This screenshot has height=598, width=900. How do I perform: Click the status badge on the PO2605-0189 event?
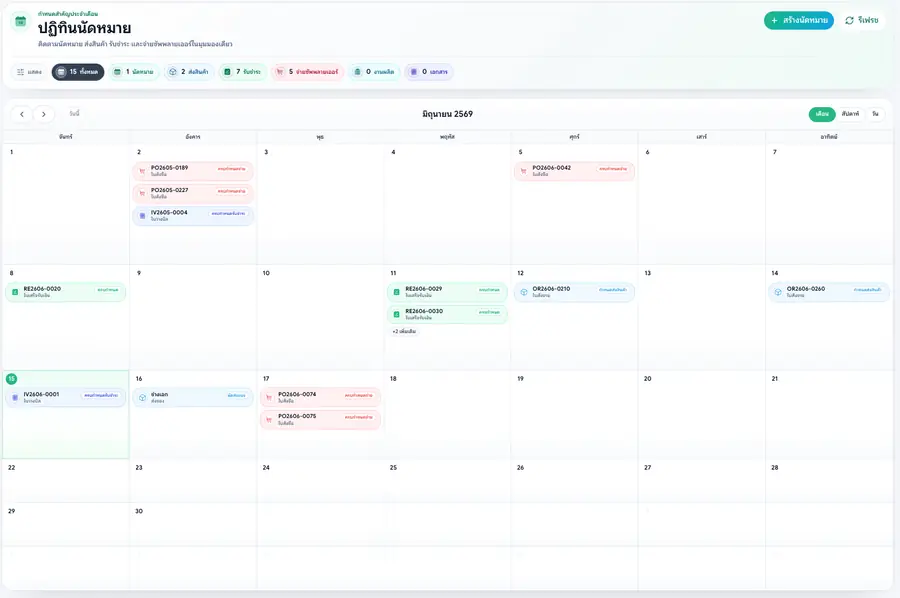tap(231, 169)
